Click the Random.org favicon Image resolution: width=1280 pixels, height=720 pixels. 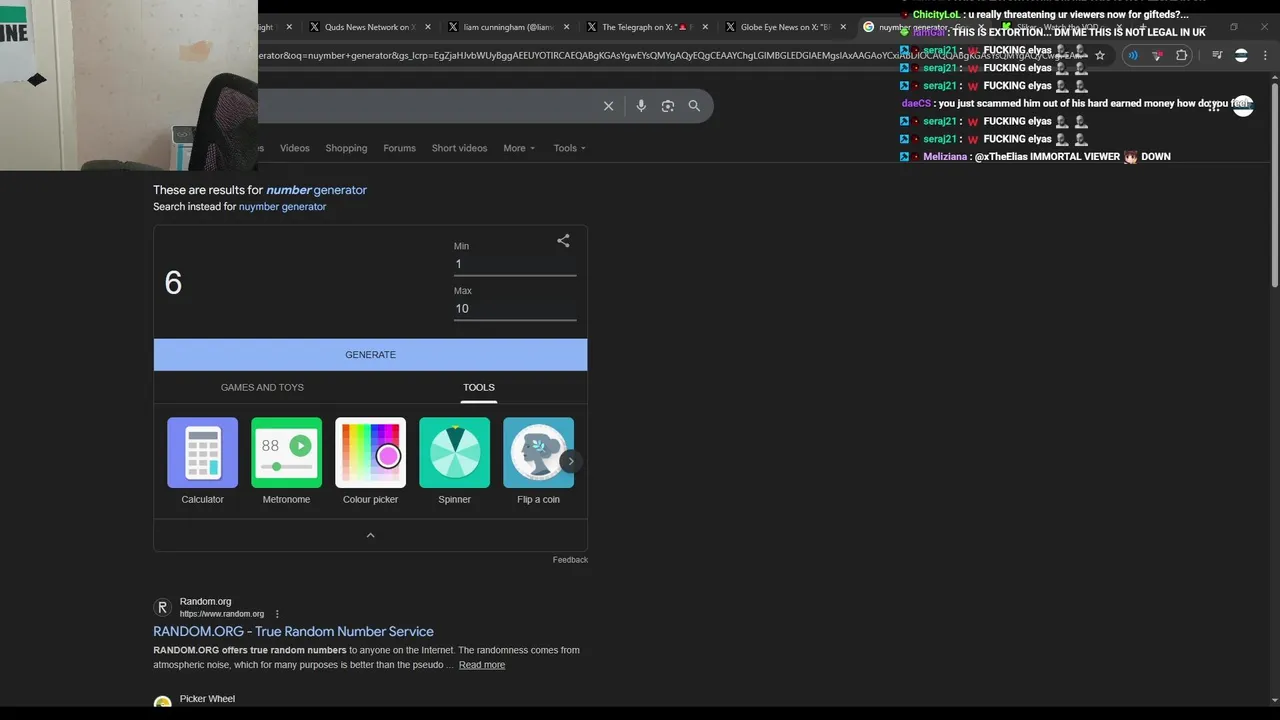(x=162, y=607)
